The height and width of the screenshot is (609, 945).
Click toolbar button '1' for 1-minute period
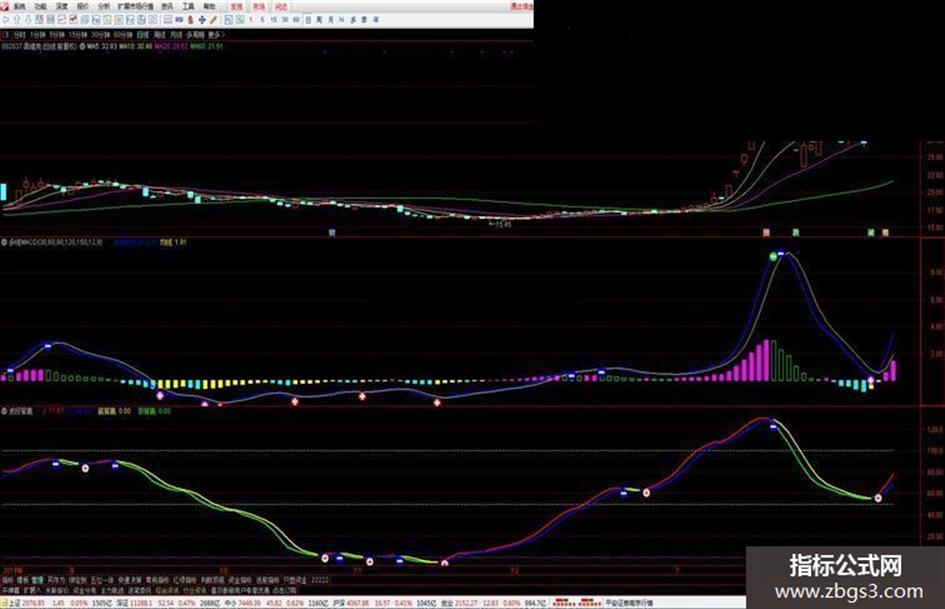(250, 20)
